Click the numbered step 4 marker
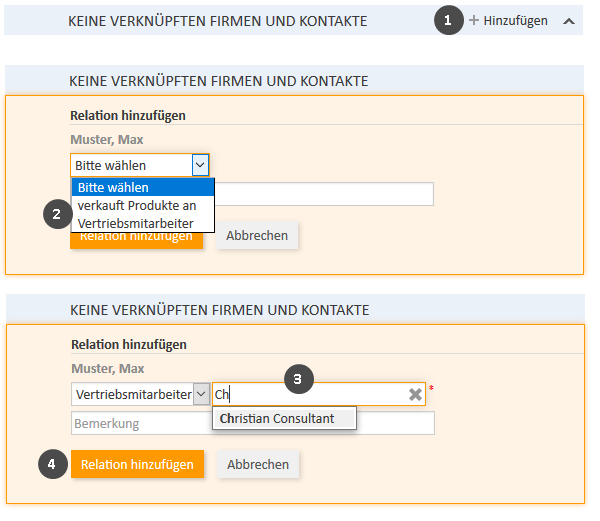 click(55, 464)
